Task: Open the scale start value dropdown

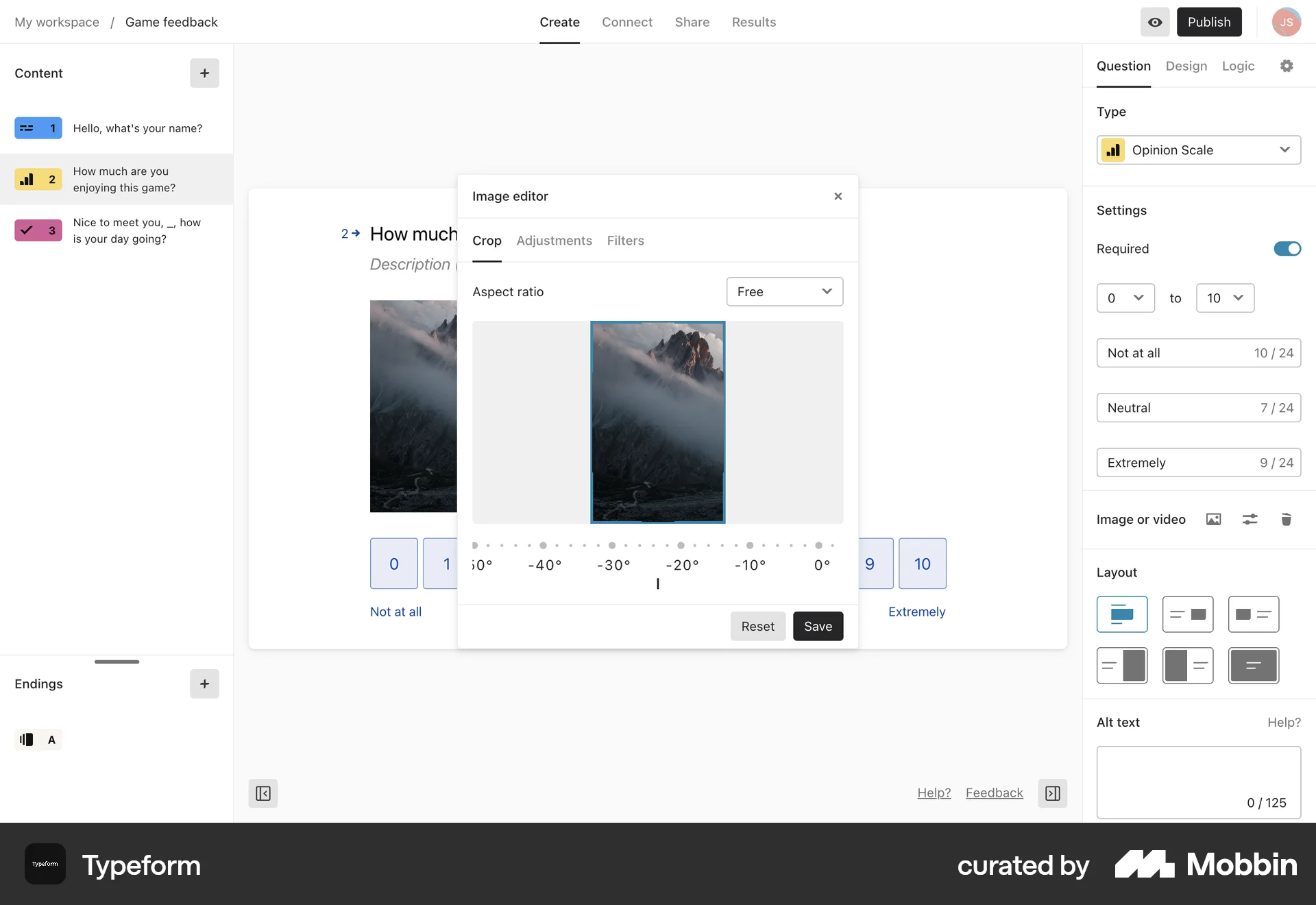Action: click(x=1125, y=298)
